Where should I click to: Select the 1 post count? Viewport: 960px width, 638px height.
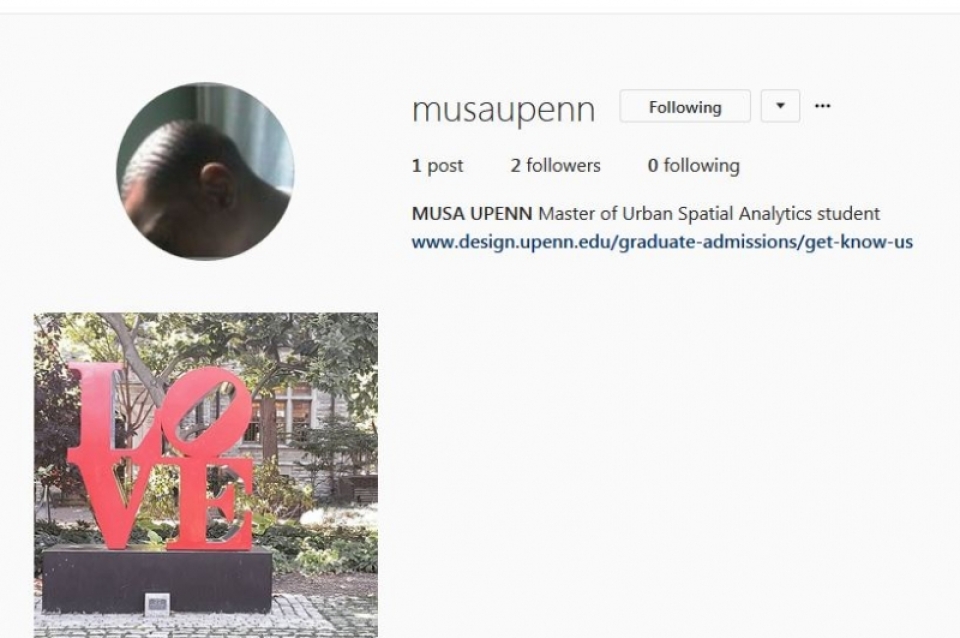click(x=437, y=166)
